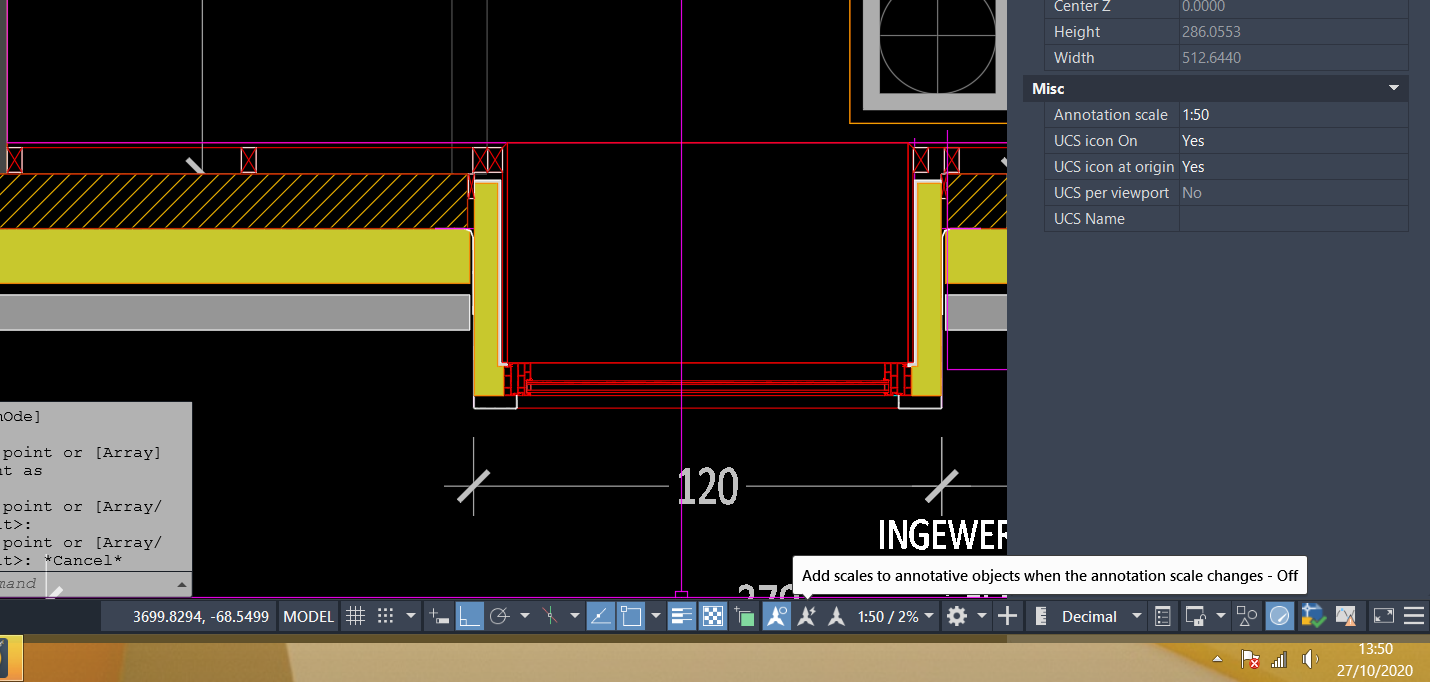Click the cursor coordinates readout
The image size is (1430, 682).
(x=201, y=616)
